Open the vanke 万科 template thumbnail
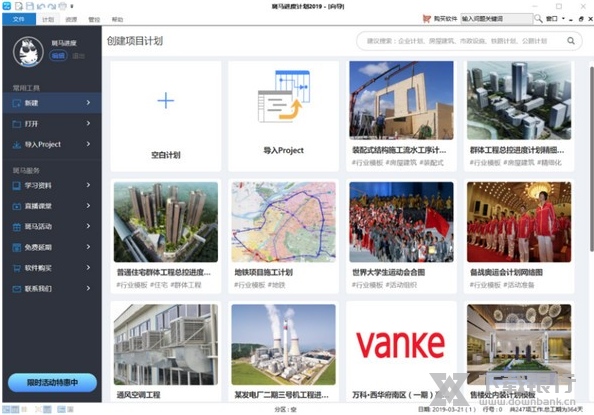Screen dimensions: 594x415 click(401, 345)
